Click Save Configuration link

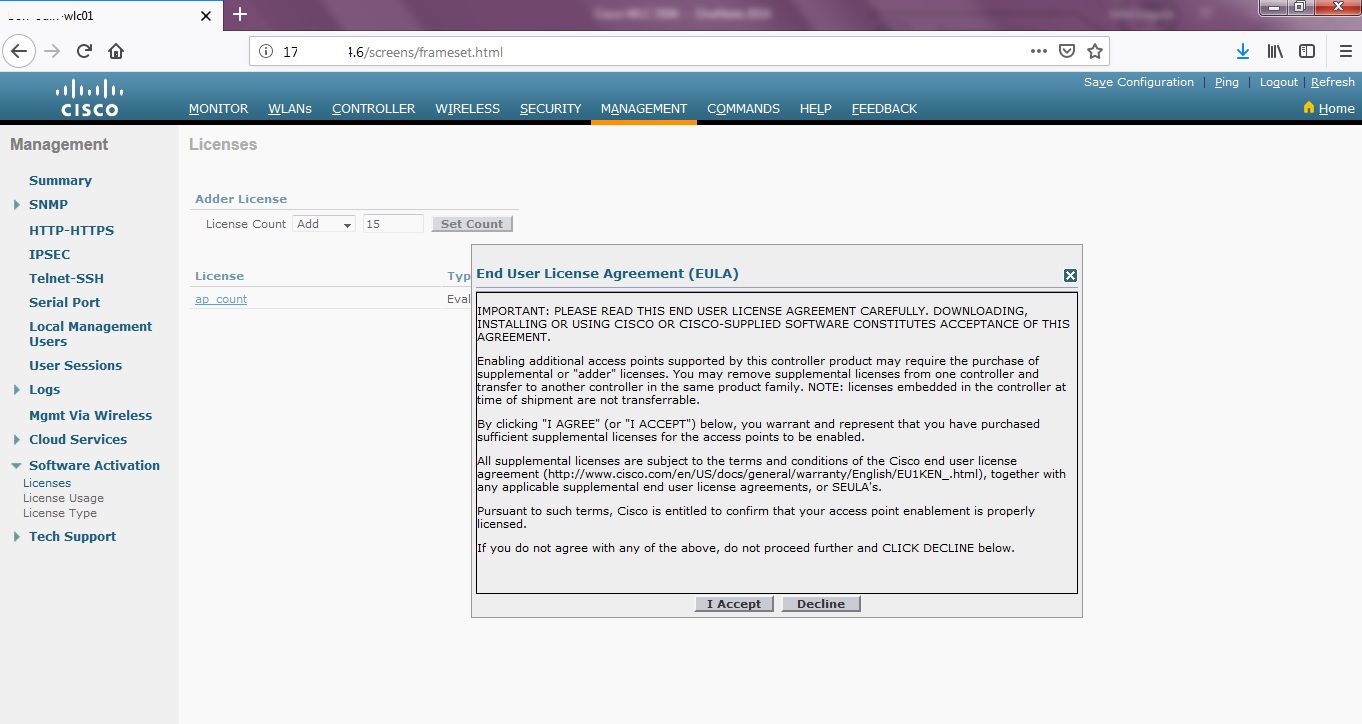(x=1139, y=82)
